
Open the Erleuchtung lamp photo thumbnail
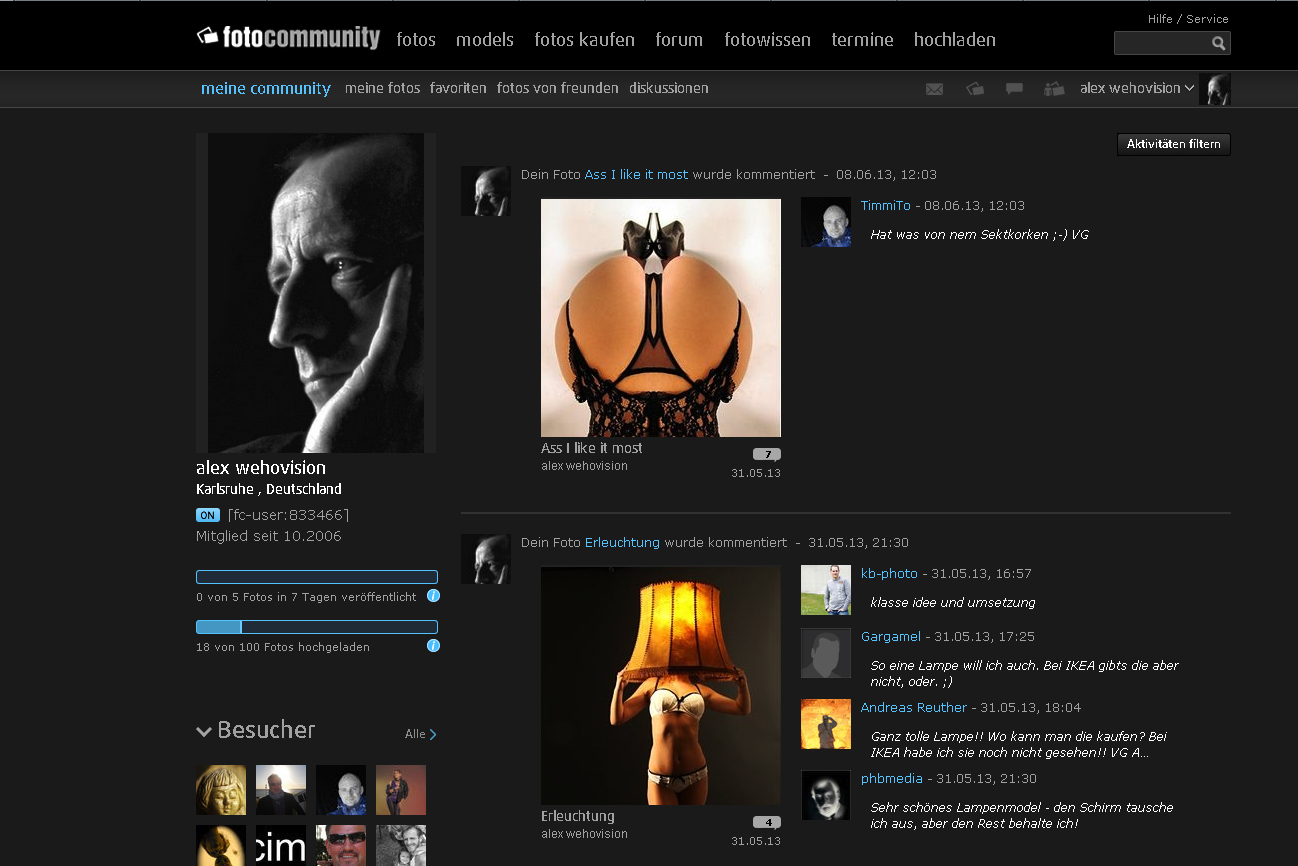coord(660,685)
